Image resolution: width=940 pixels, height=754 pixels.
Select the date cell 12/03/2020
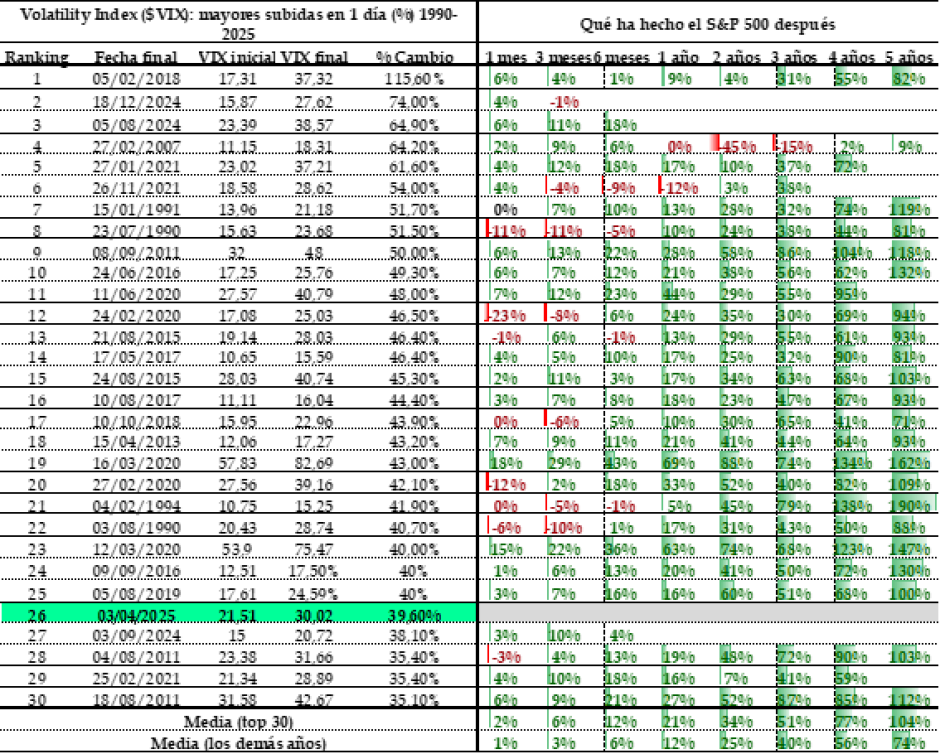coord(136,550)
